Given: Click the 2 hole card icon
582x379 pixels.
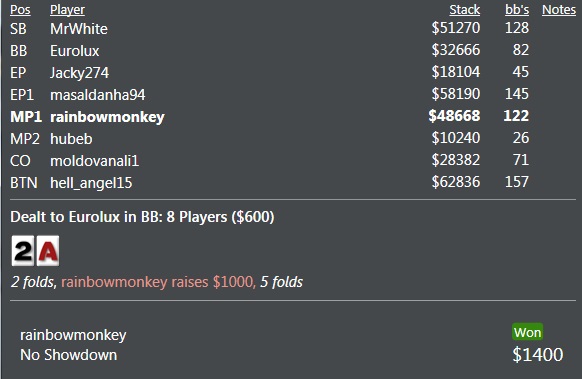Looking at the screenshot, I should 23,251.
